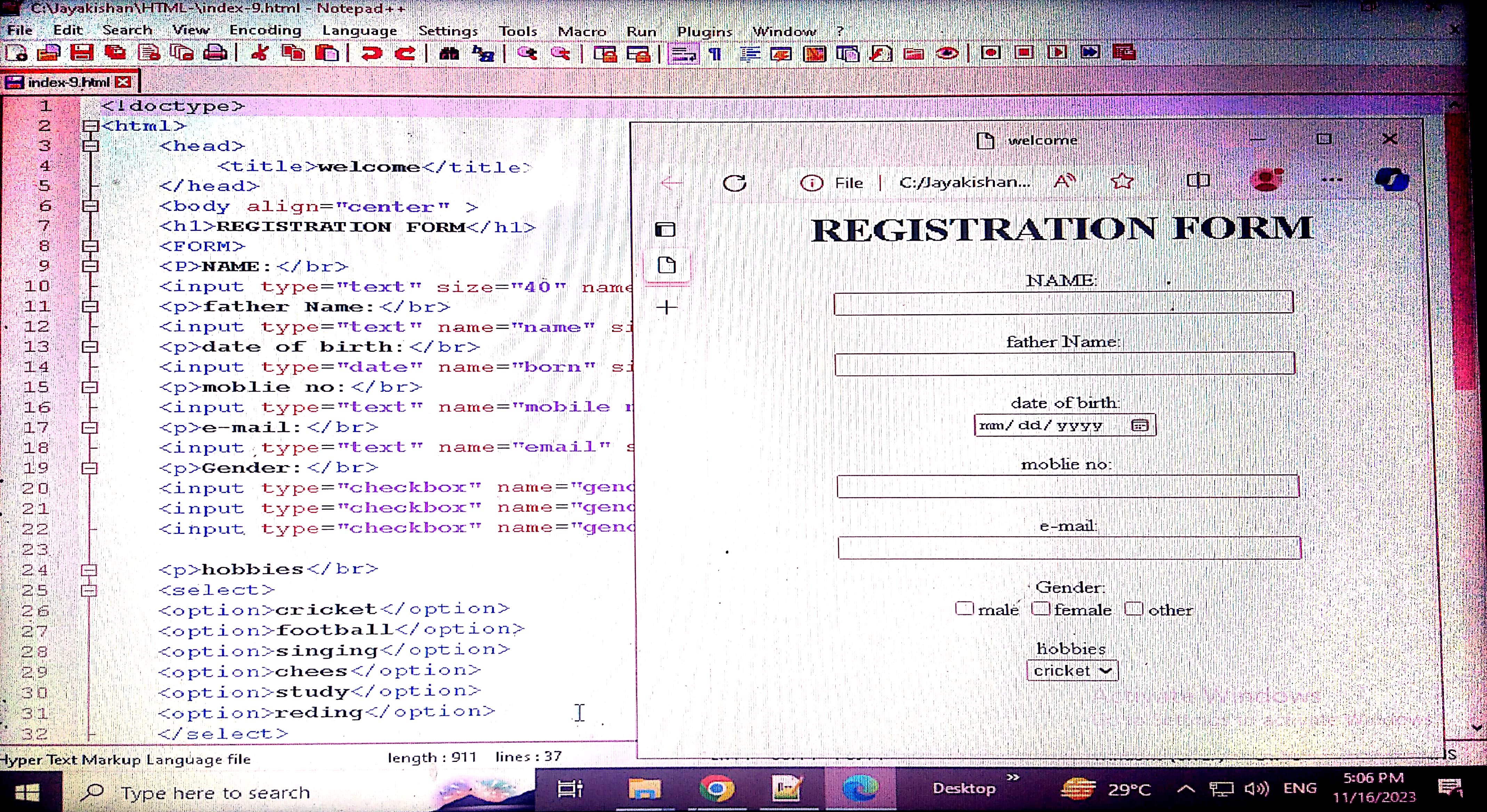Open Google Chrome from the taskbar
Screen dimensions: 1487x812
[716, 788]
